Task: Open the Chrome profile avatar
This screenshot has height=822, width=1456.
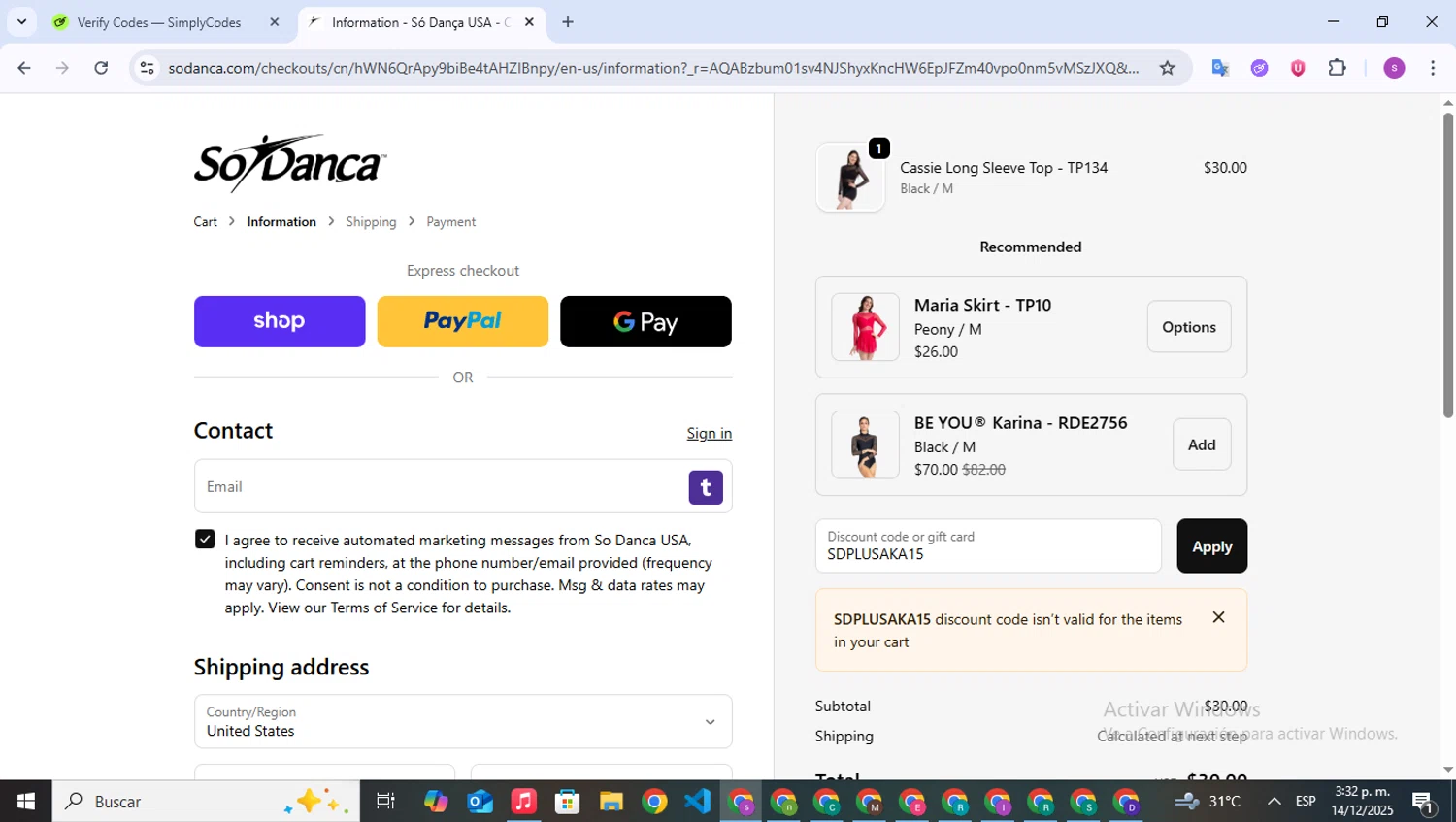Action: point(1394,68)
